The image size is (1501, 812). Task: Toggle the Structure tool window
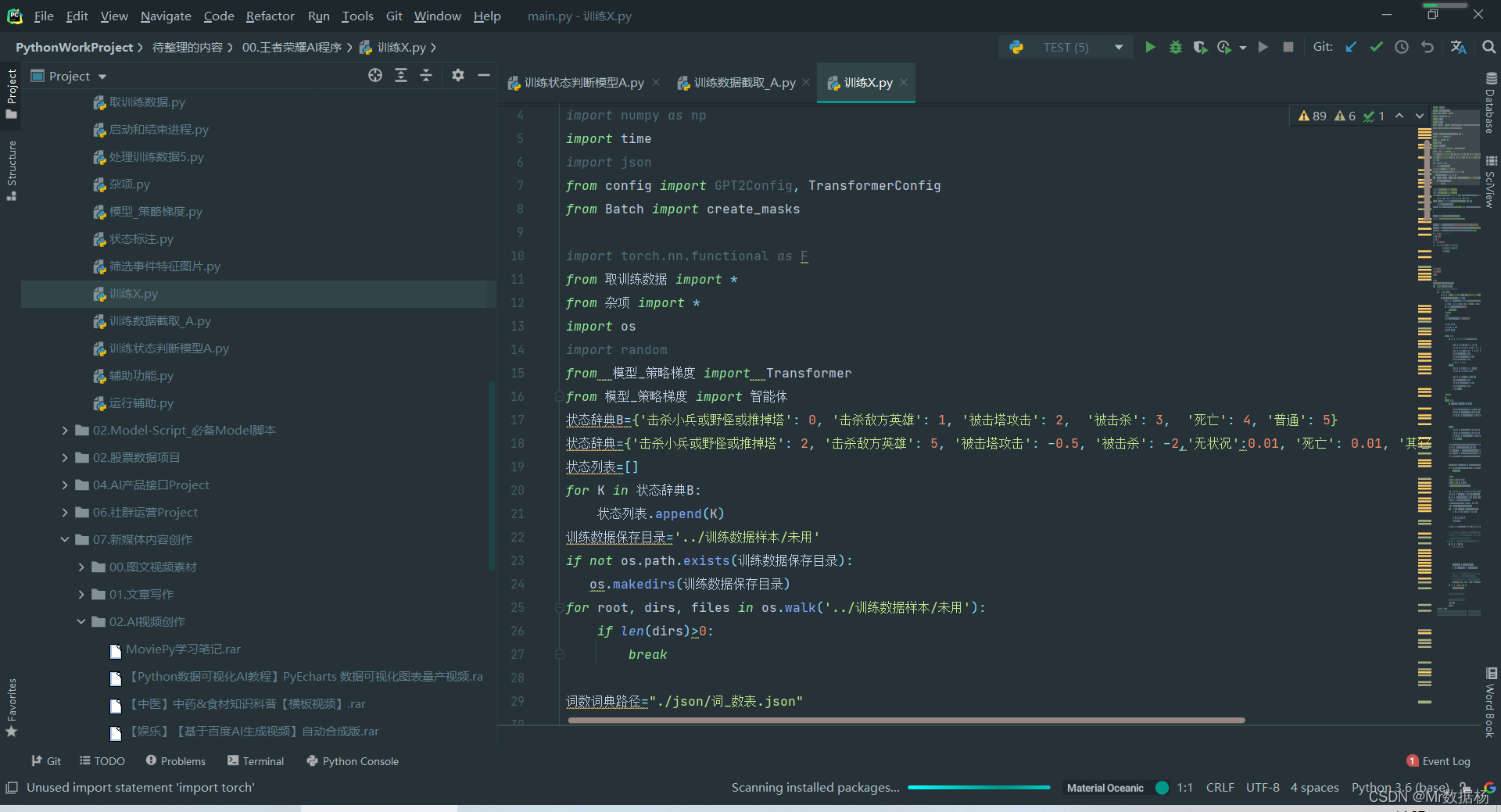pyautogui.click(x=12, y=170)
